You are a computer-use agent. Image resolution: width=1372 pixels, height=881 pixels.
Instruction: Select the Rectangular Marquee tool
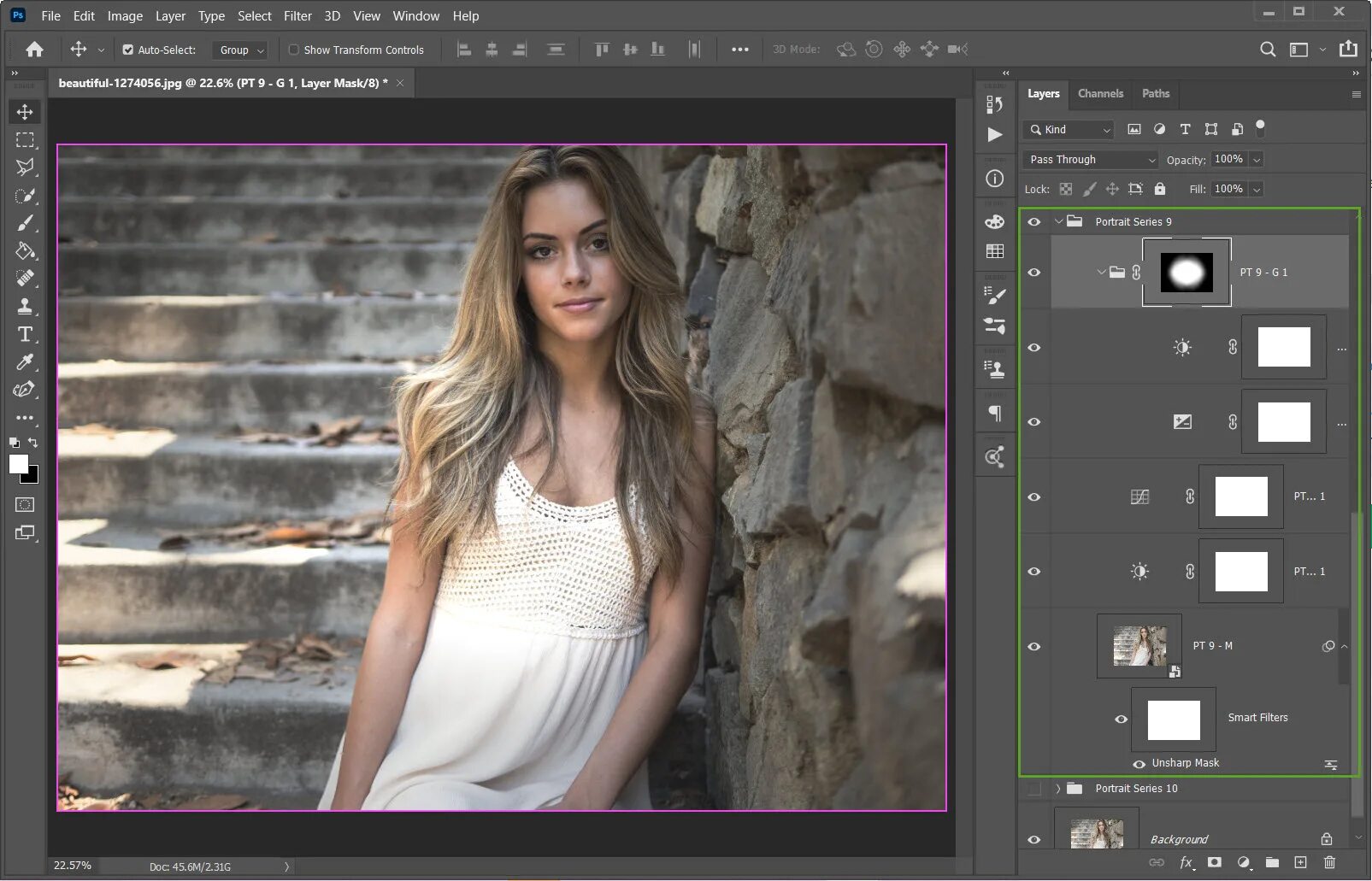pos(25,139)
